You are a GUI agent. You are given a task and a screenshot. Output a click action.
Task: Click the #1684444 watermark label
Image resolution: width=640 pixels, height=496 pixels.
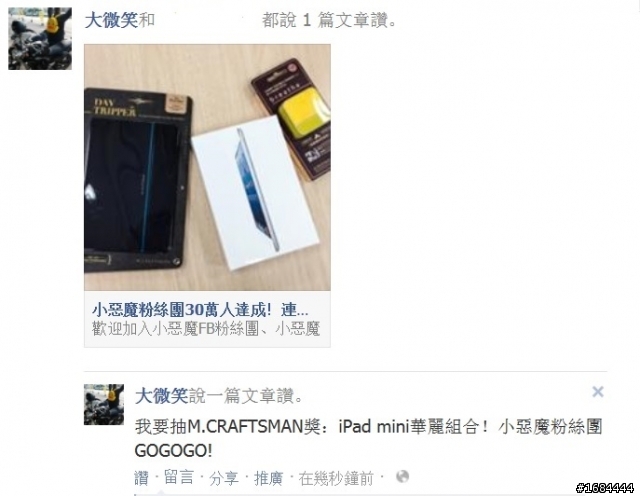[605, 487]
